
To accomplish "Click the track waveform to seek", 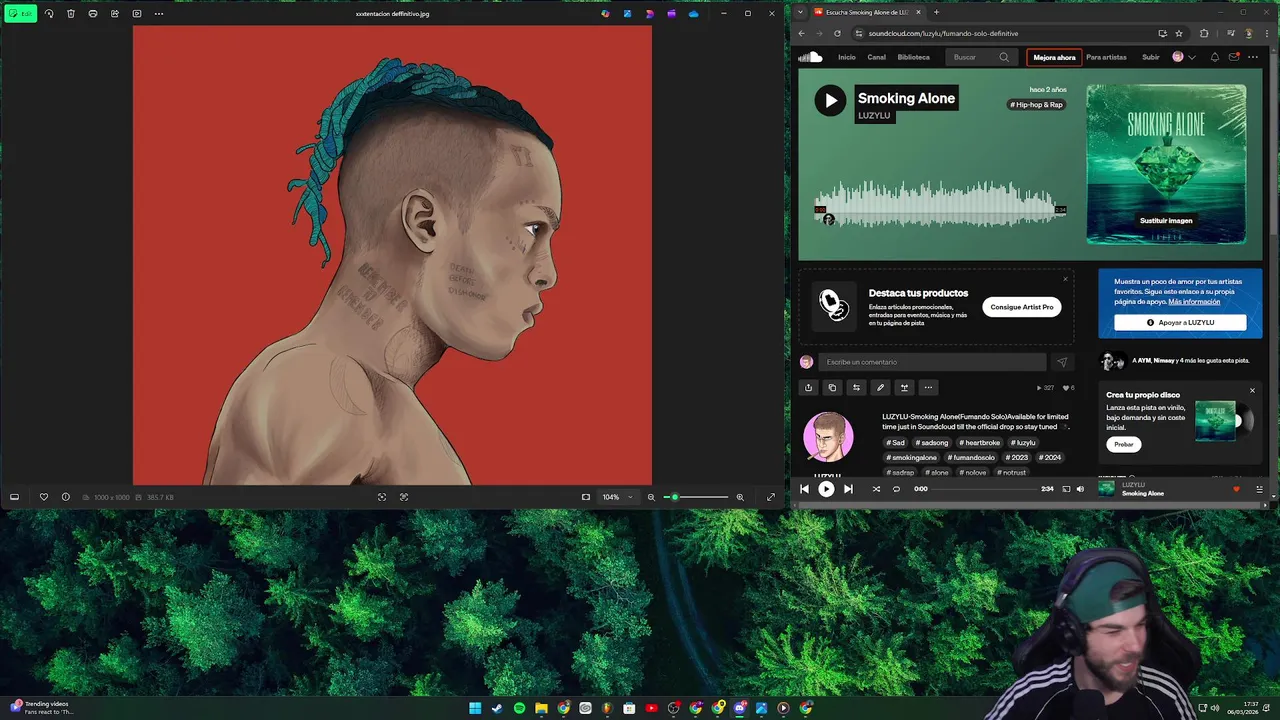I will click(x=940, y=205).
